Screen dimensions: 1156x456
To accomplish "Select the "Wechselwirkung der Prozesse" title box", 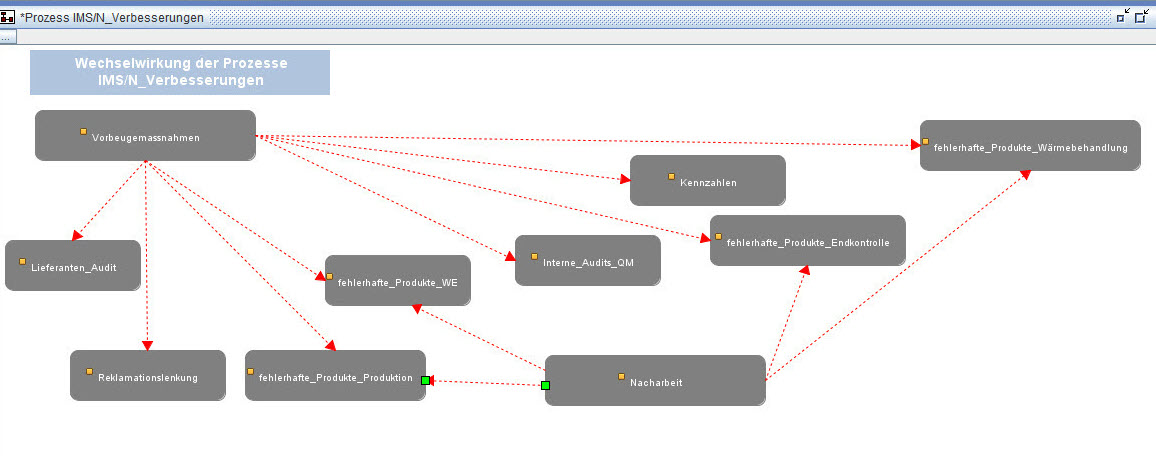I will click(x=180, y=72).
